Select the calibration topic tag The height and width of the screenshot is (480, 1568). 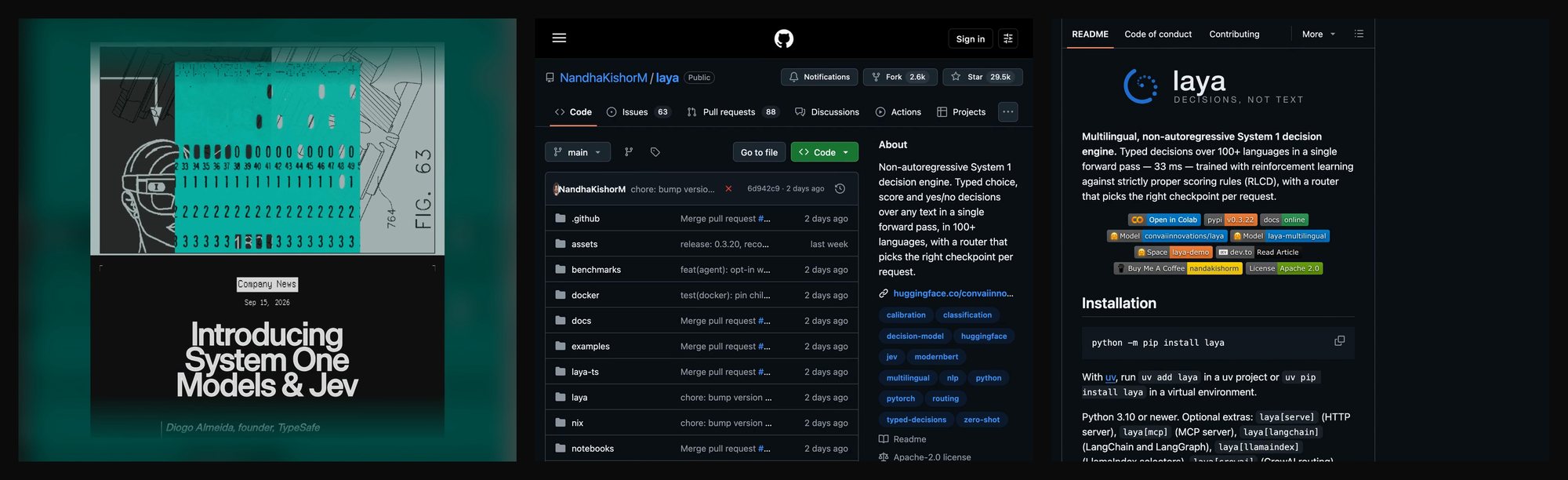point(906,315)
